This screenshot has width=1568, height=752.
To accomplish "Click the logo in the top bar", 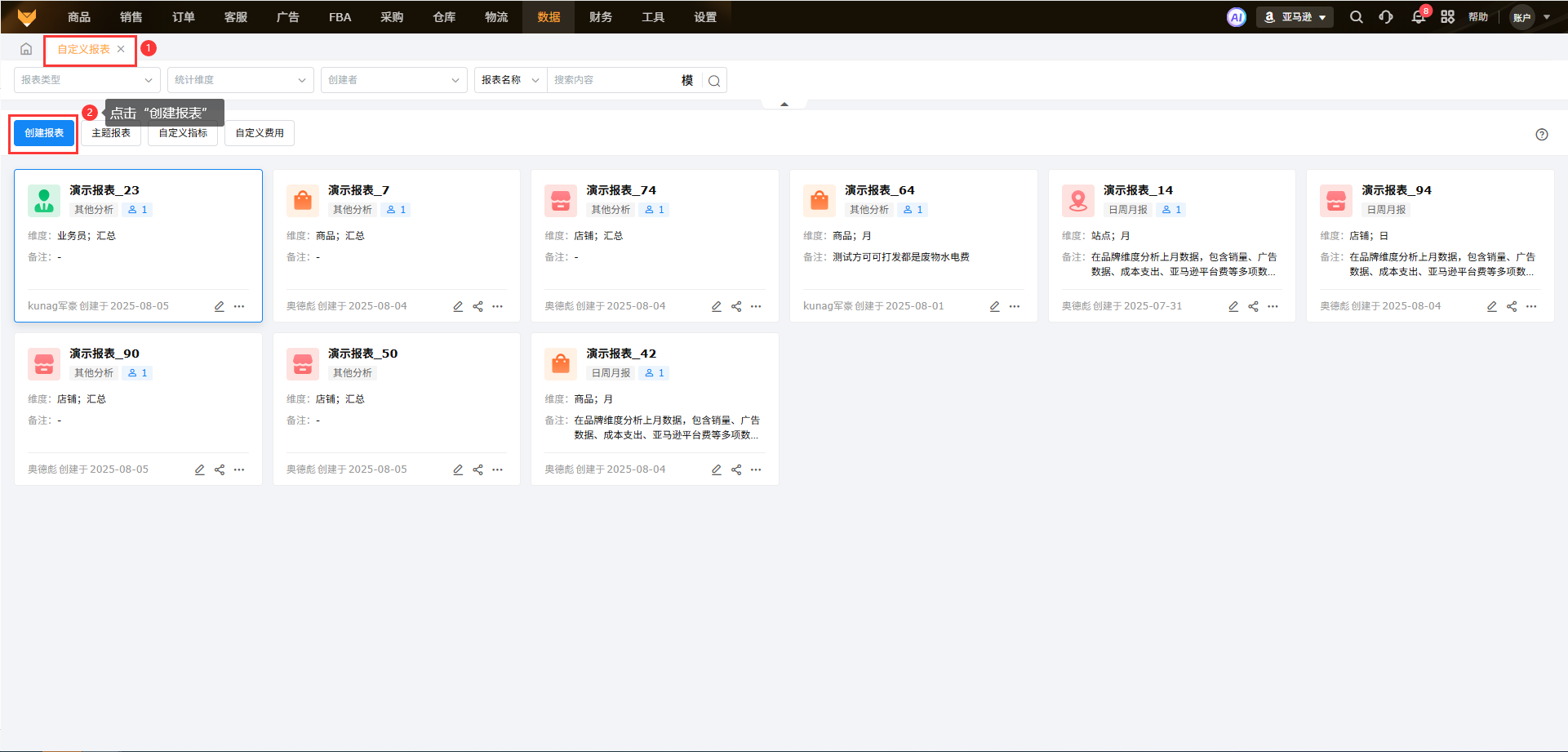I will (x=27, y=17).
